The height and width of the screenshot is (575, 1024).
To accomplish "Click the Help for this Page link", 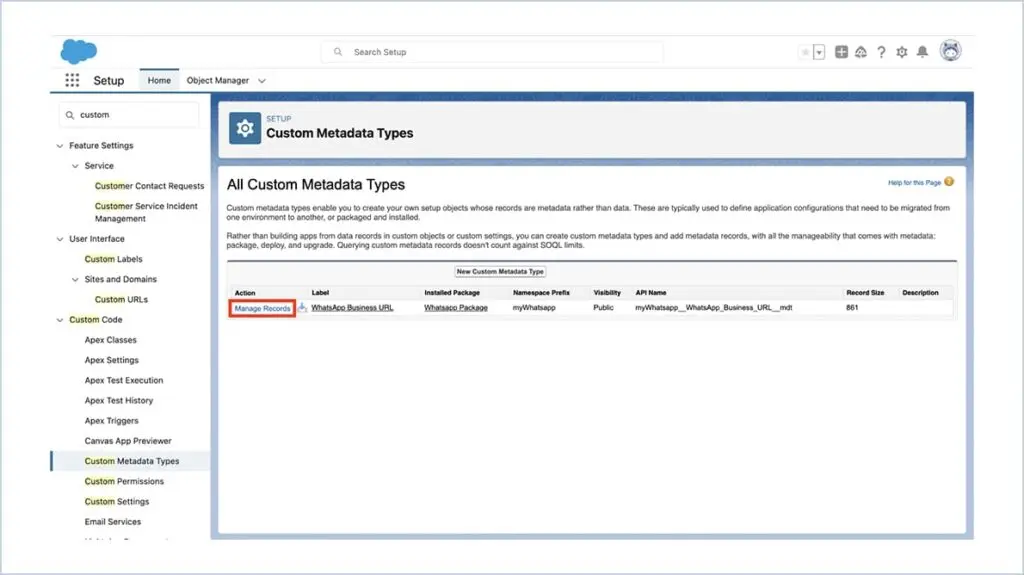I will tap(914, 183).
